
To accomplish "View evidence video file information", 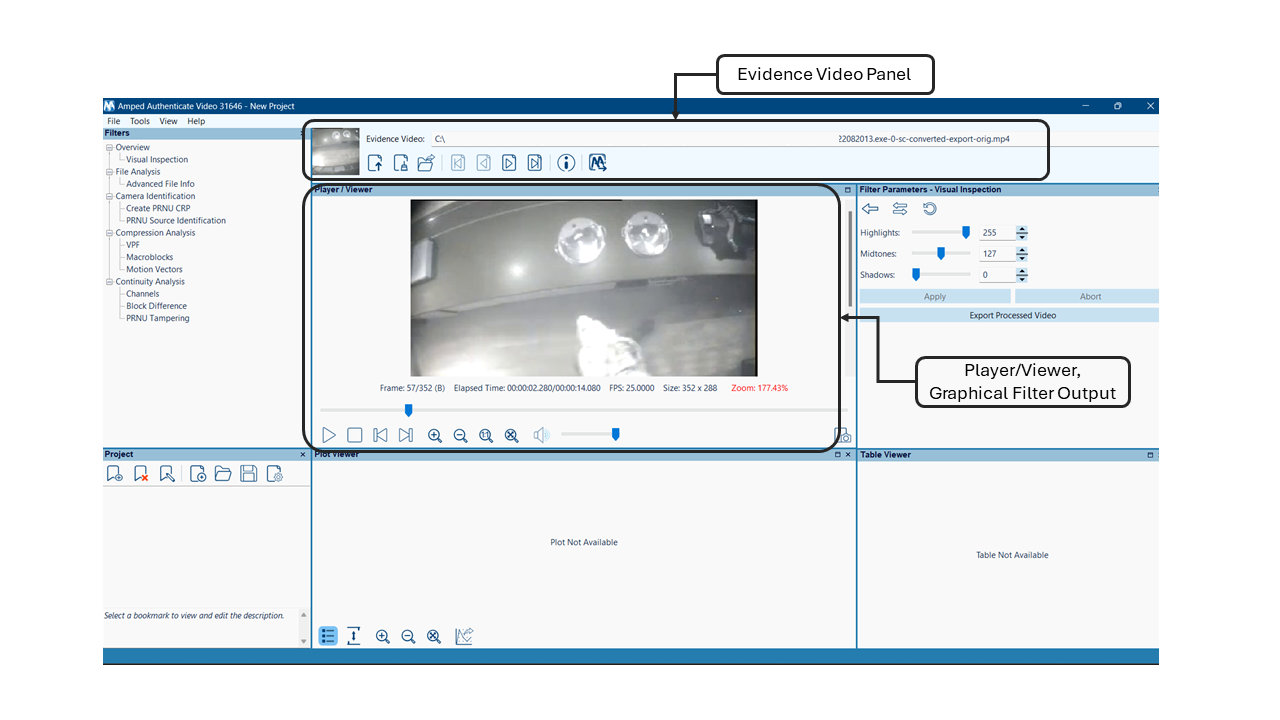I will click(566, 162).
